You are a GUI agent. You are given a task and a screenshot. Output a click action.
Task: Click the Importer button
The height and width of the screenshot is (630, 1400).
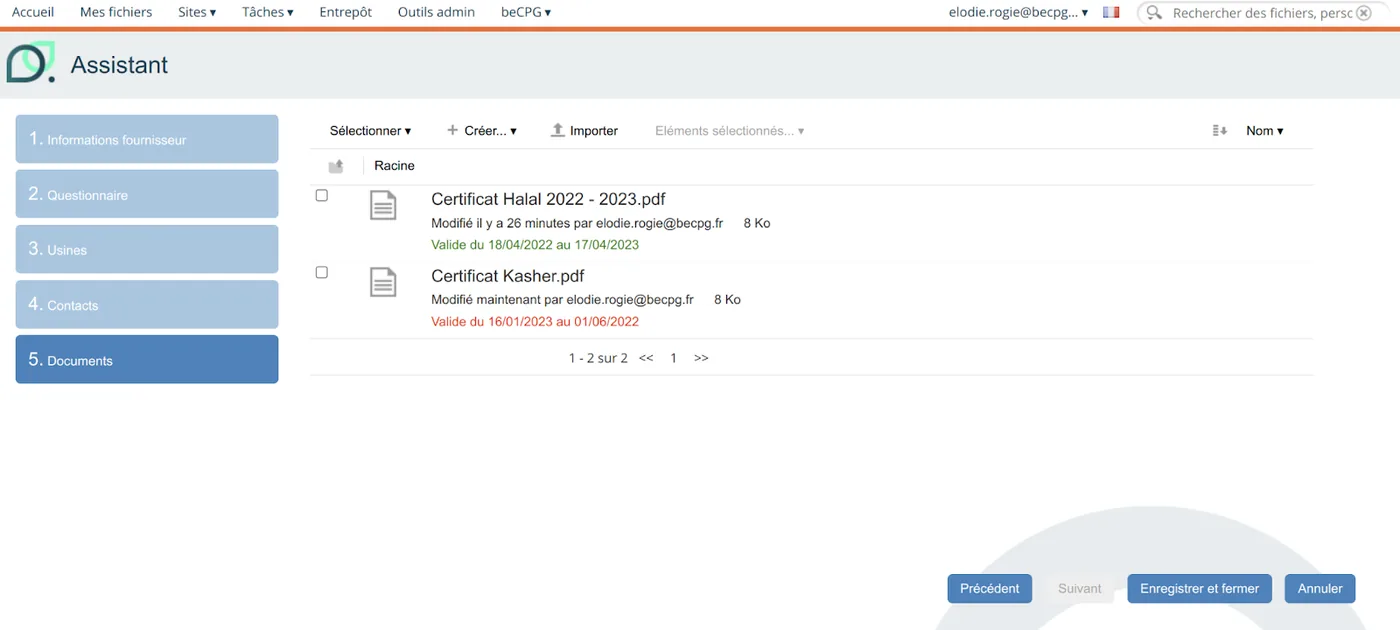coord(584,131)
